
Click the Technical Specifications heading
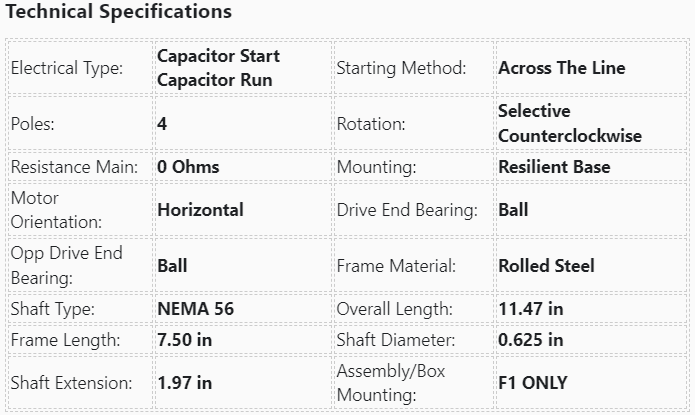click(x=119, y=13)
